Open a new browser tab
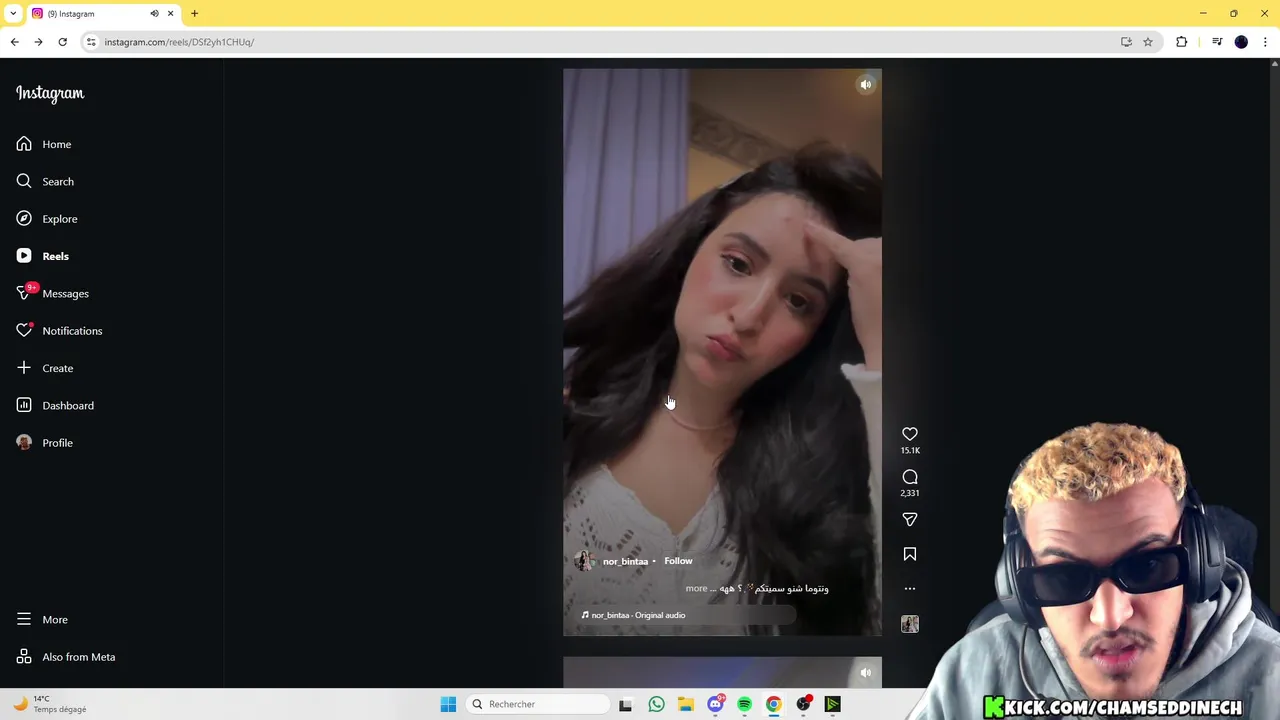Image resolution: width=1280 pixels, height=720 pixels. 194,14
